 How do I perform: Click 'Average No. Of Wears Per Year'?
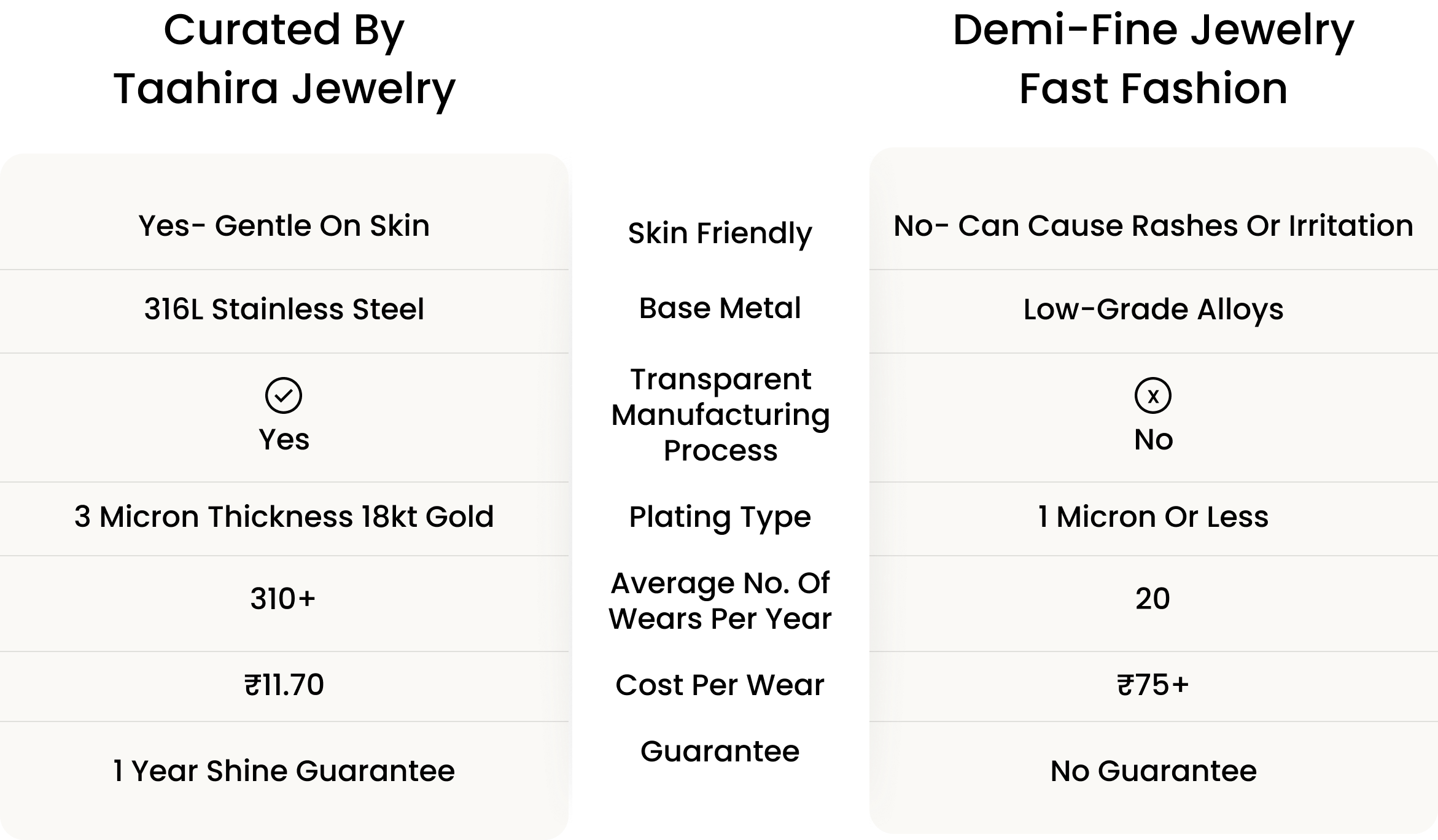click(720, 601)
